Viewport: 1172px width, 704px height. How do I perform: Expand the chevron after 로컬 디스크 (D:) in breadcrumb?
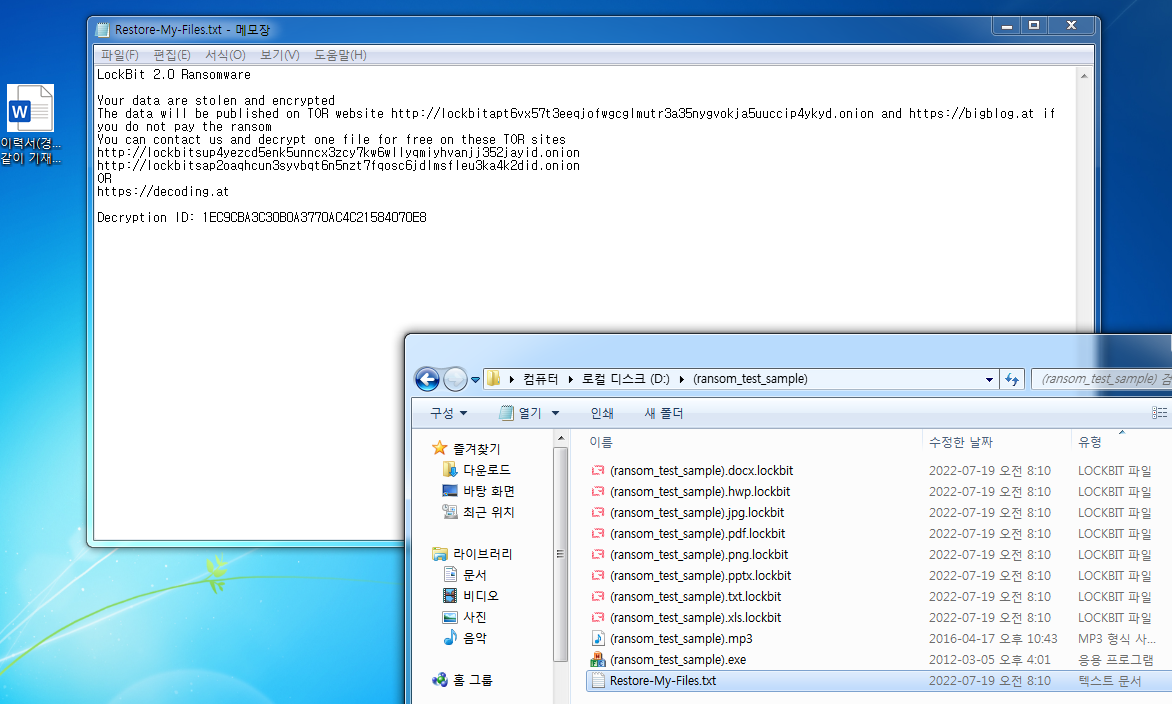682,379
